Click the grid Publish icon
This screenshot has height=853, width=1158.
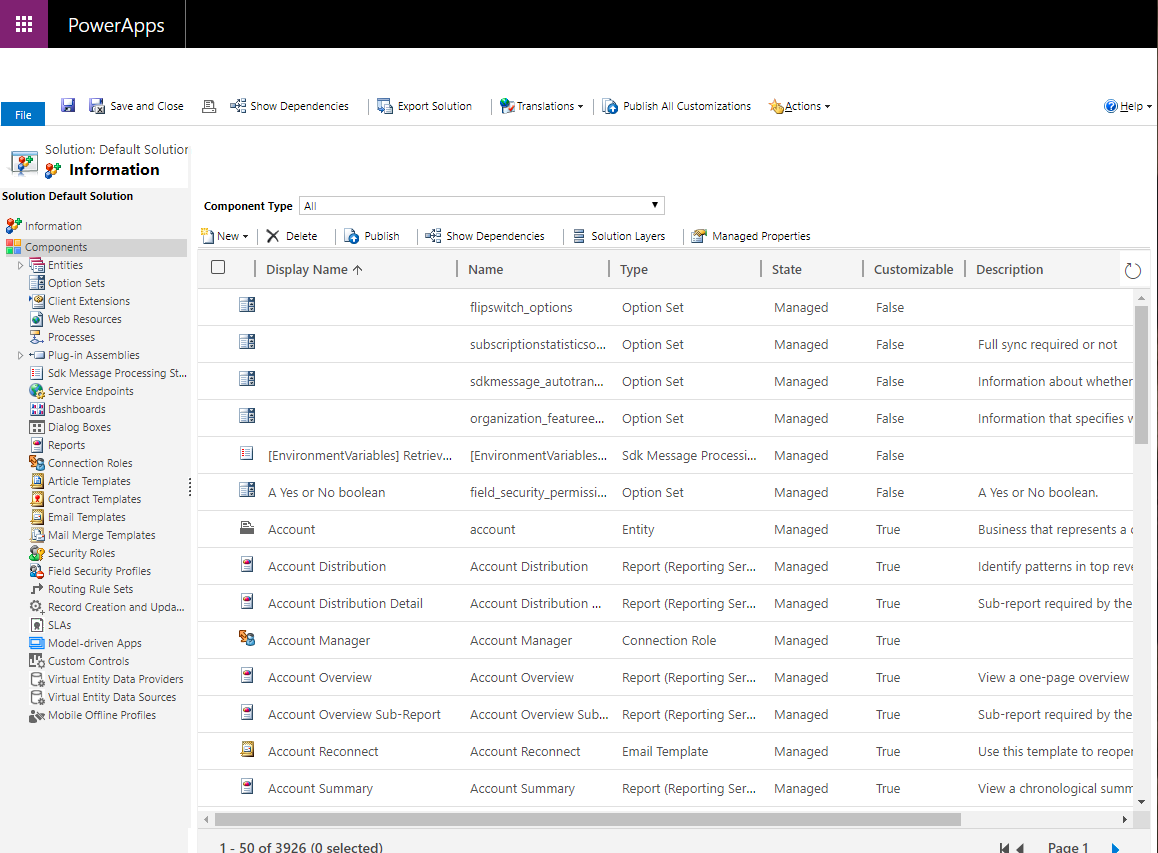coord(352,236)
